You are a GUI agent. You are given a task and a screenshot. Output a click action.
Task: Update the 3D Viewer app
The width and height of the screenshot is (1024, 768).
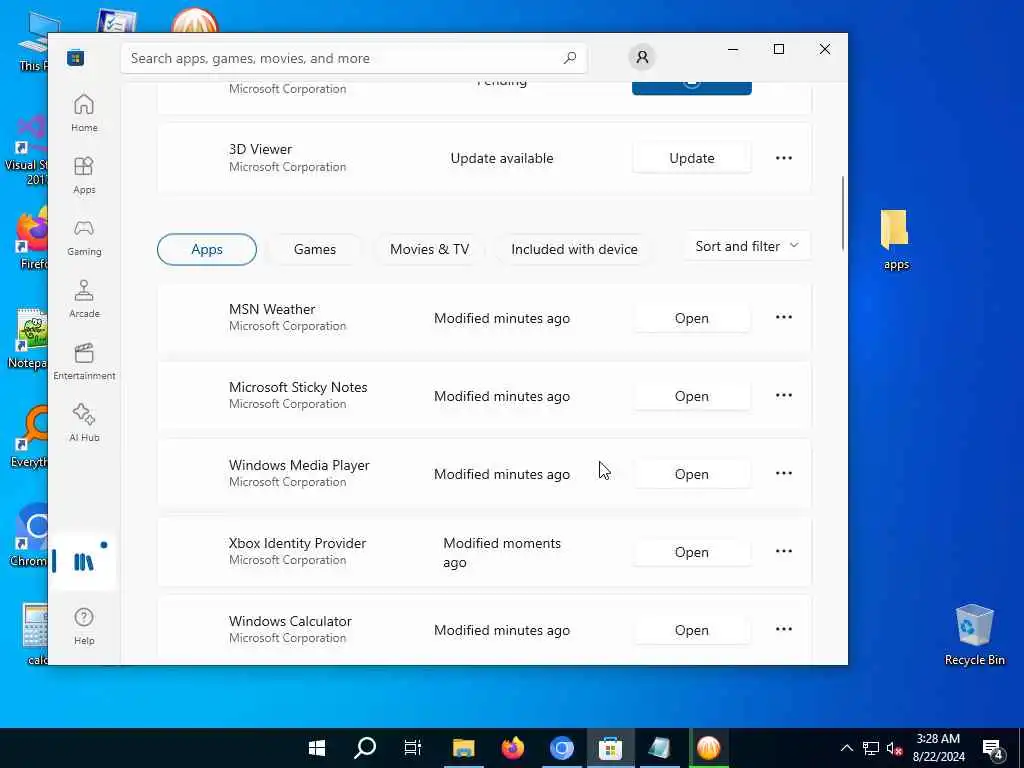pyautogui.click(x=692, y=158)
